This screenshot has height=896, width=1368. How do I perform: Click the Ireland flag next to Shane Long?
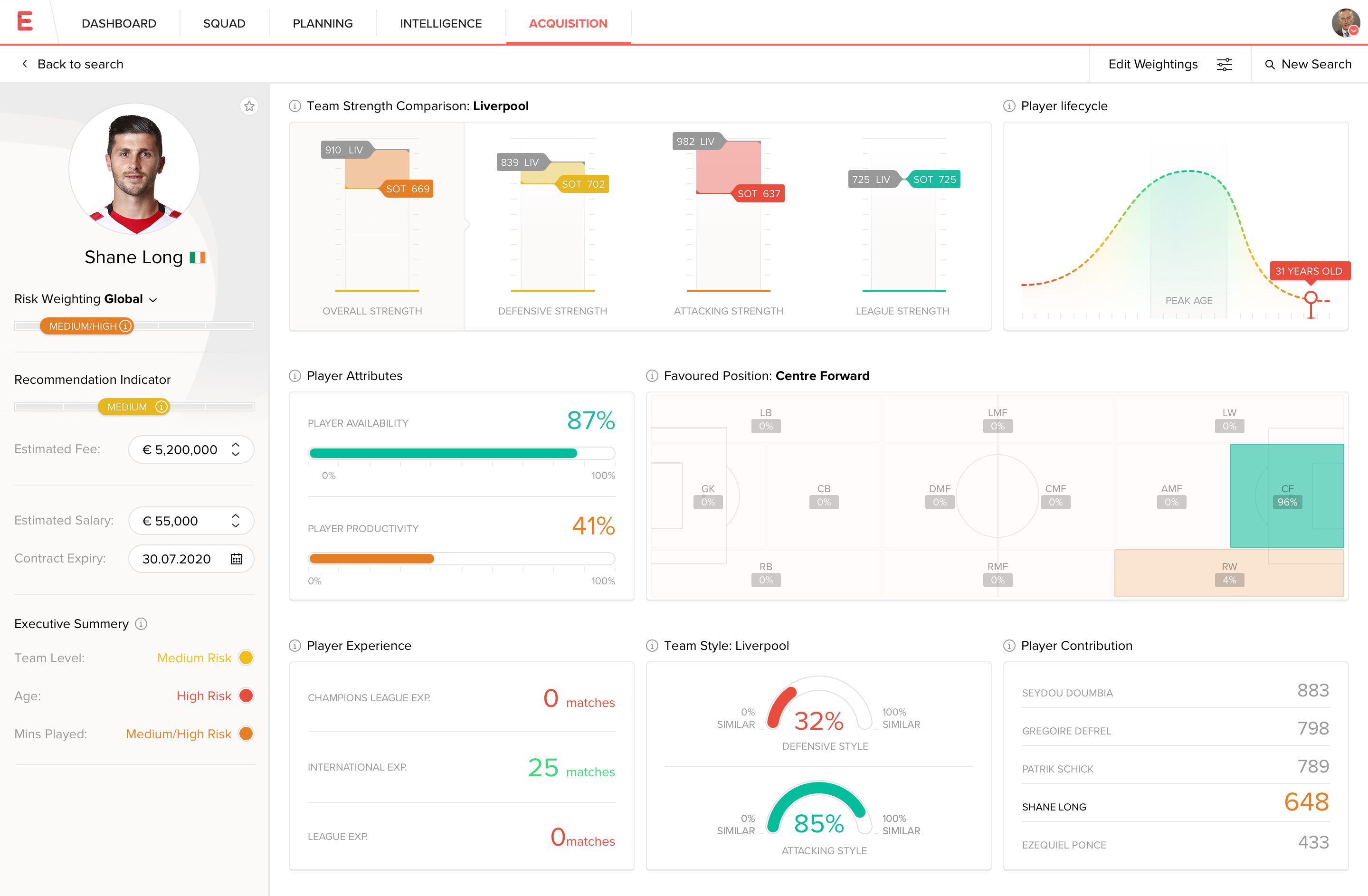197,257
